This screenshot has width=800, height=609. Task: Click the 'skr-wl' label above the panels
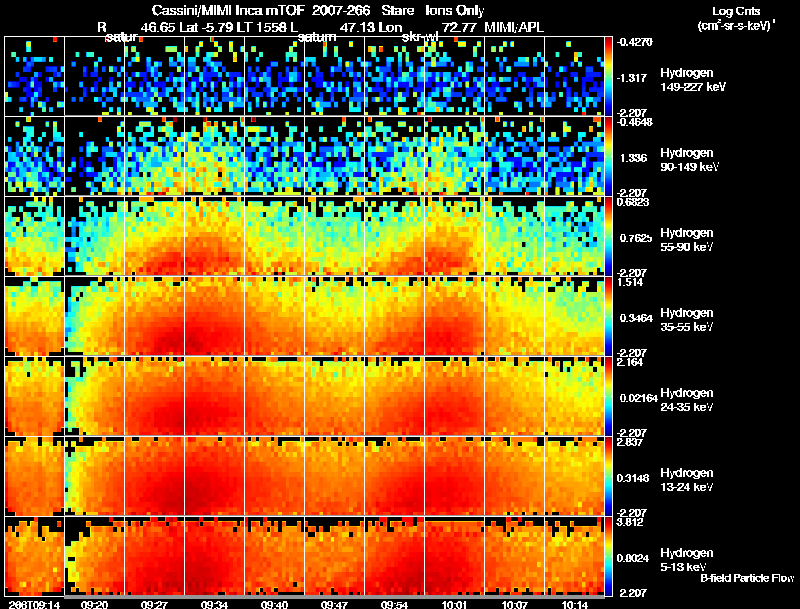click(420, 37)
